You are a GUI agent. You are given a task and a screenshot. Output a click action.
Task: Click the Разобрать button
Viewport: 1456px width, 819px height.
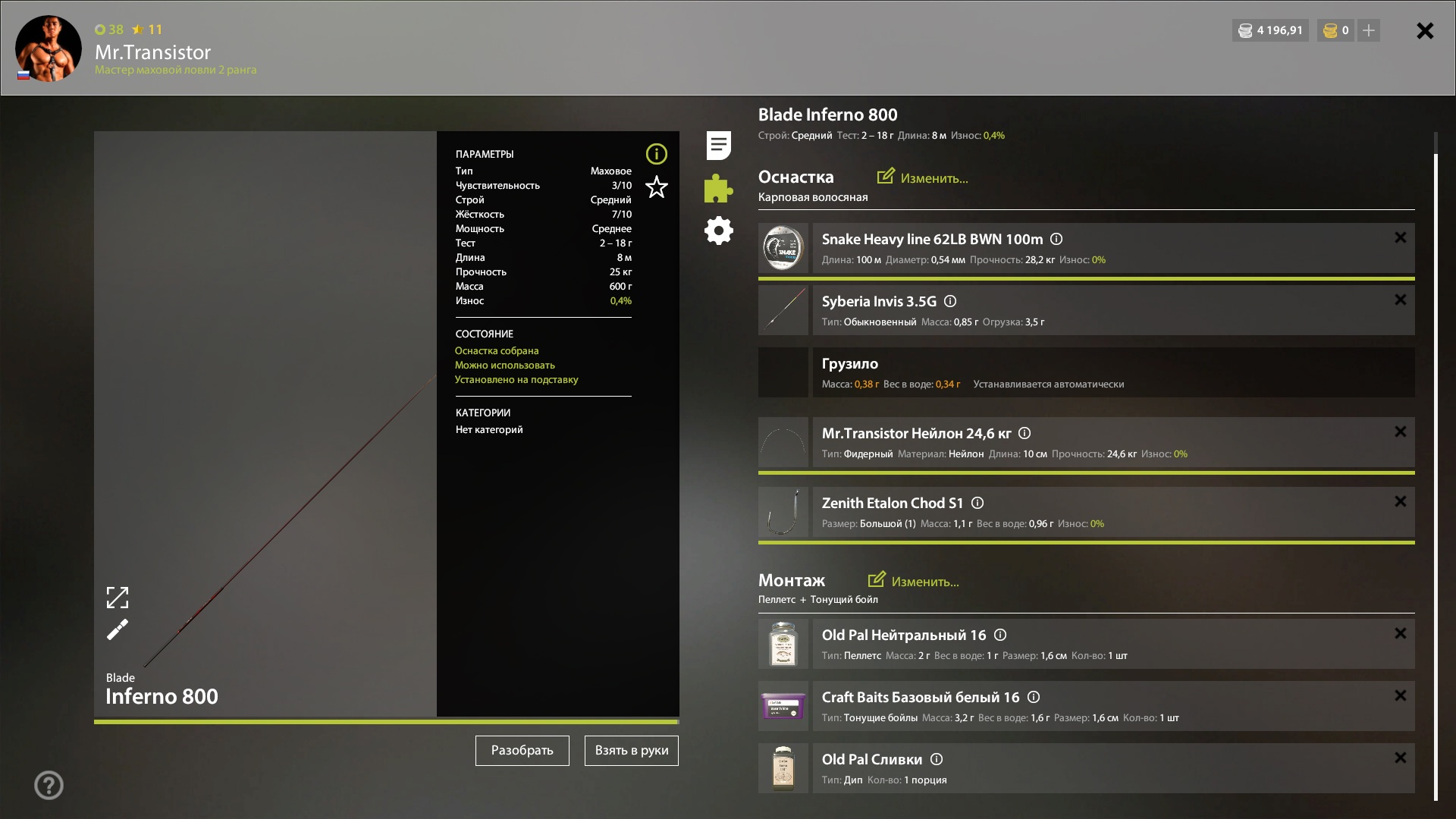point(522,751)
